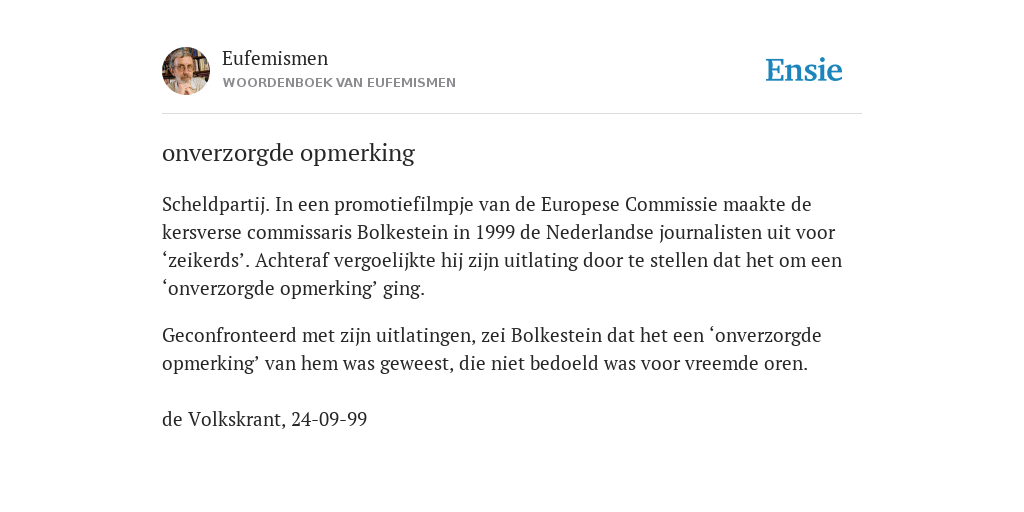Click the date '24-09-99'
Viewport: 1024px width, 512px height.
[329, 420]
